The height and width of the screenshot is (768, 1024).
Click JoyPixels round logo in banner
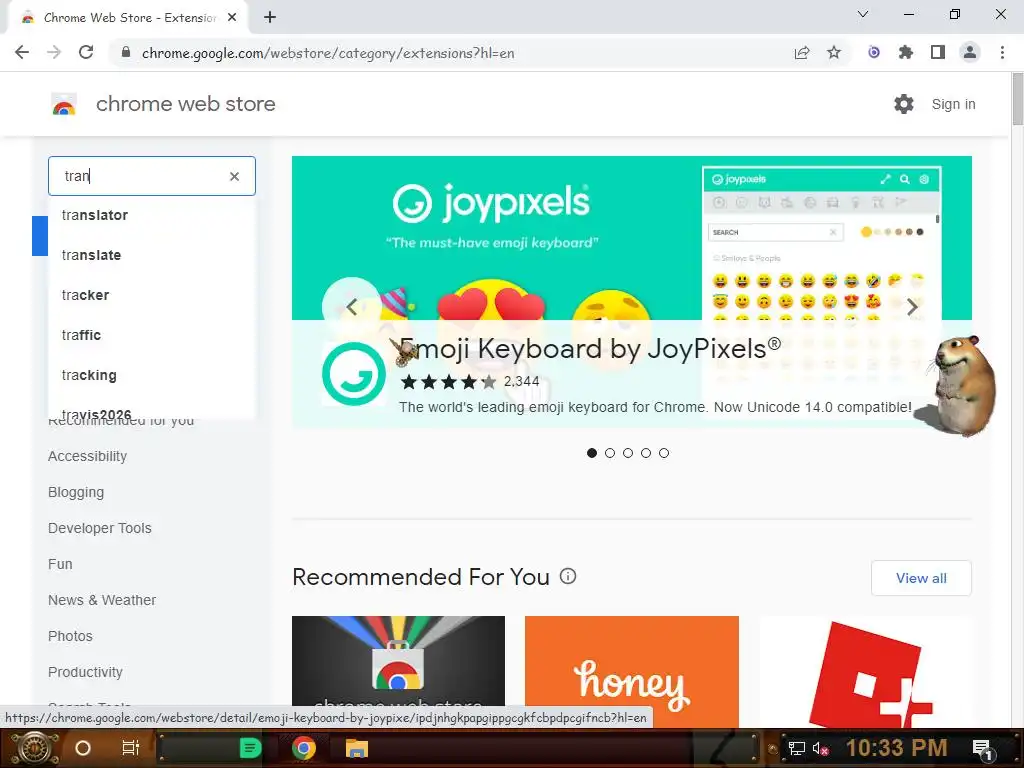[x=353, y=374]
